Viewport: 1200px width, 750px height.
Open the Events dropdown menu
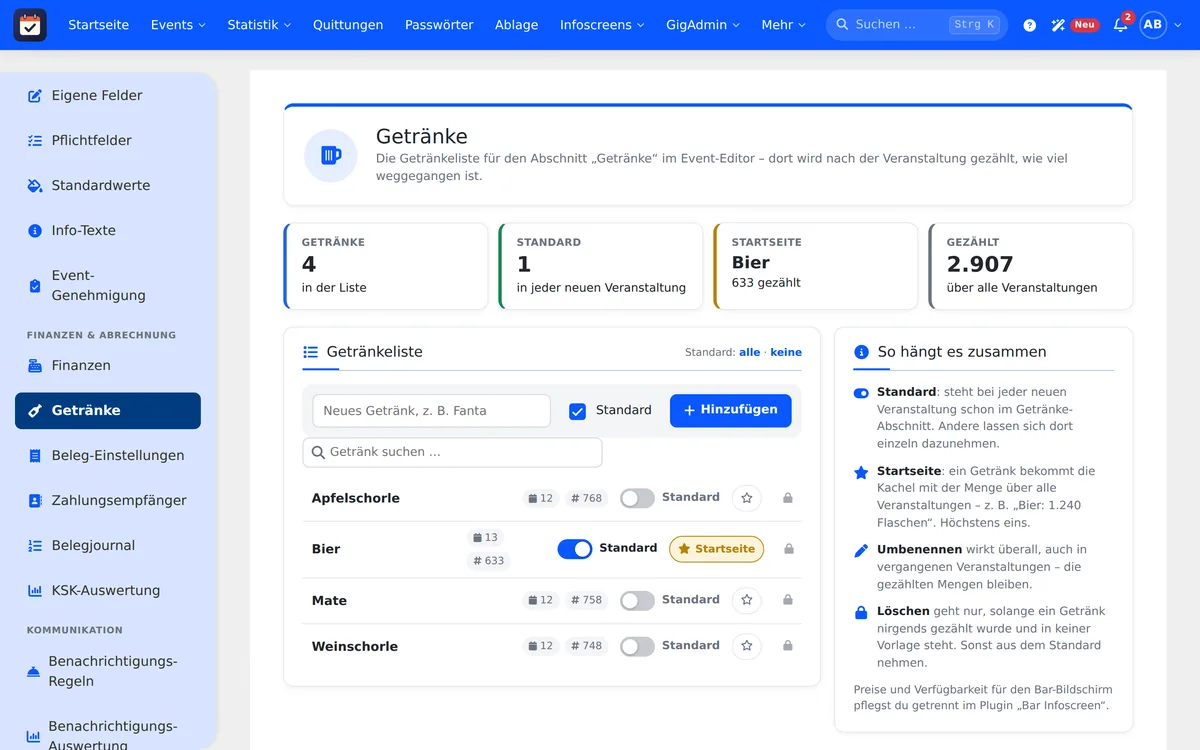(178, 25)
